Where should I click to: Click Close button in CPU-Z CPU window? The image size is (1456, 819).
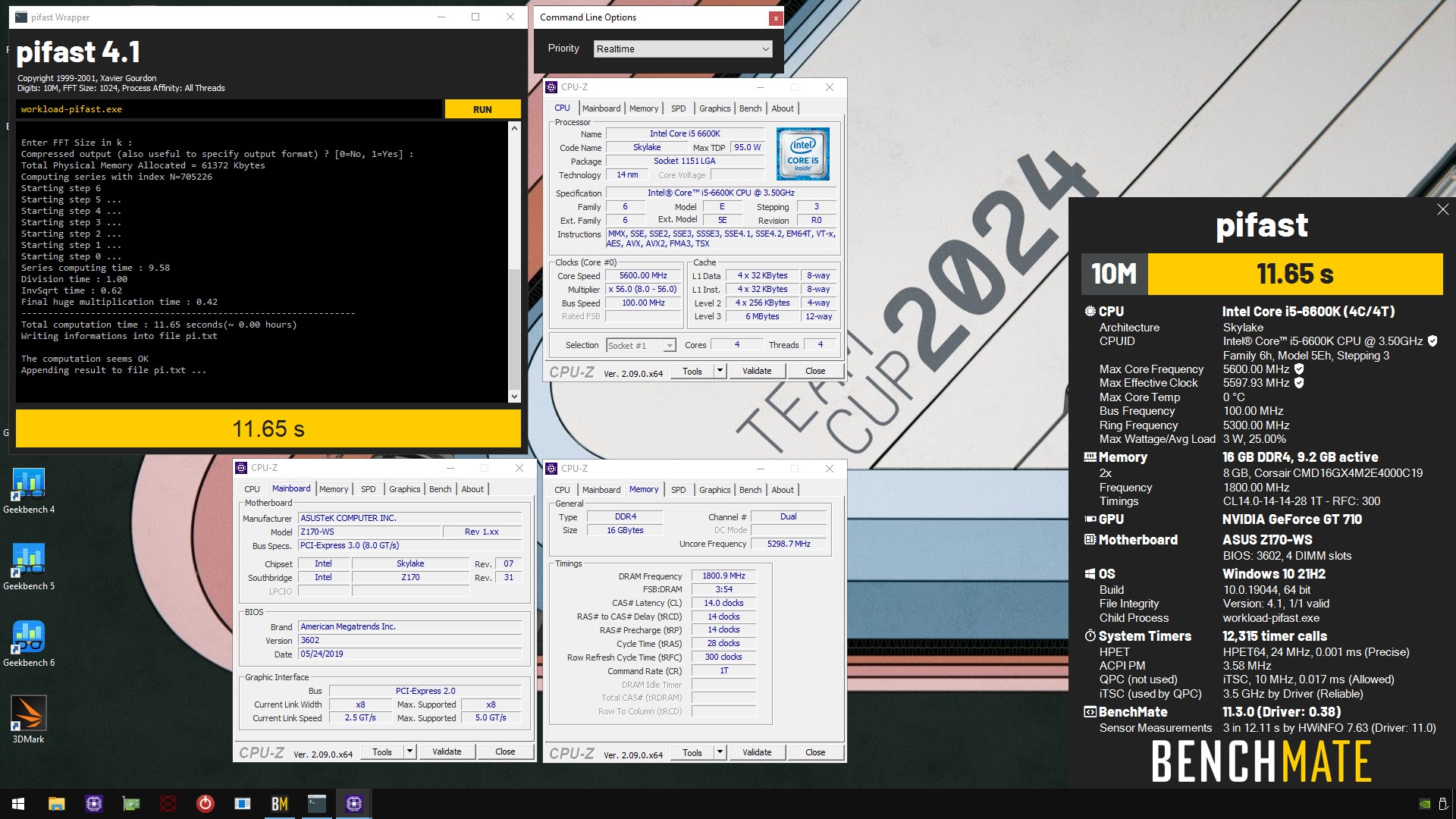point(815,371)
